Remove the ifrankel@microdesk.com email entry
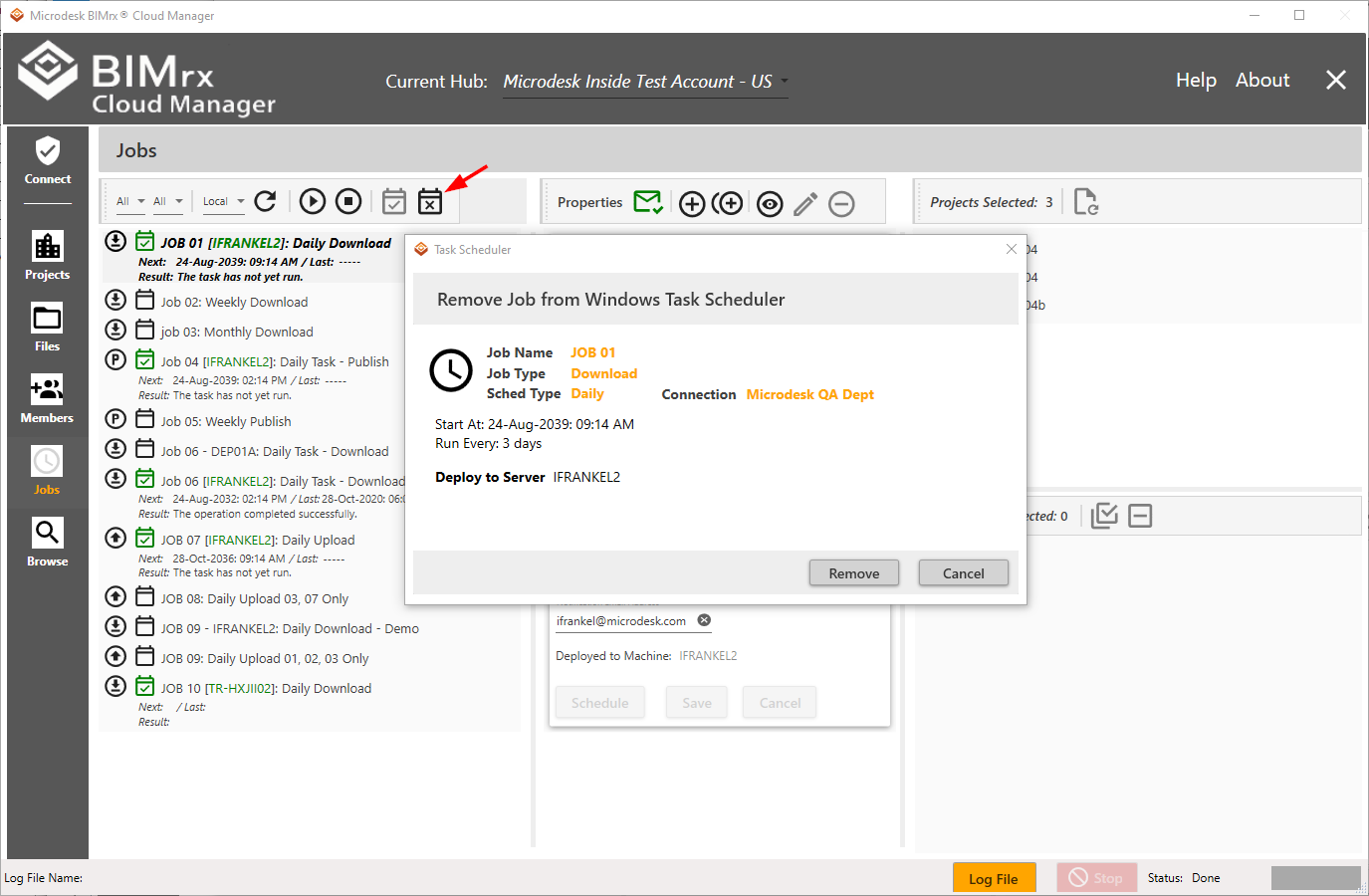Viewport: 1369px width, 896px height. [704, 620]
